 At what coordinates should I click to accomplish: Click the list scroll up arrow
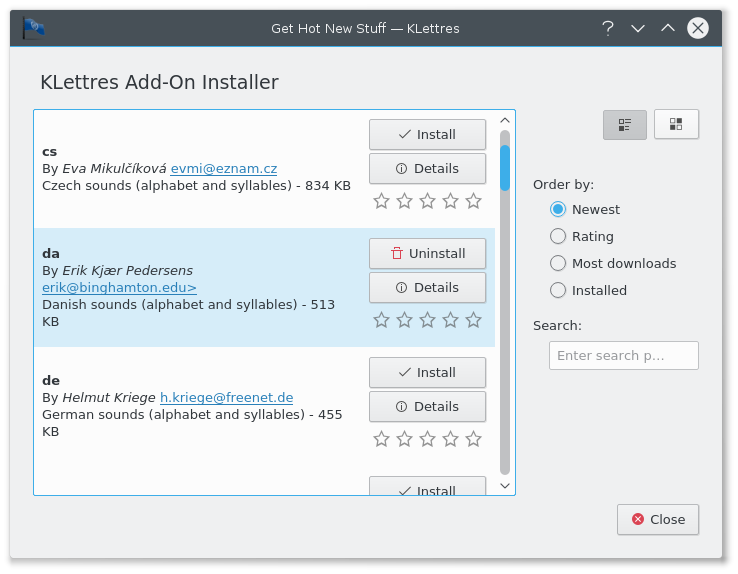pos(505,120)
